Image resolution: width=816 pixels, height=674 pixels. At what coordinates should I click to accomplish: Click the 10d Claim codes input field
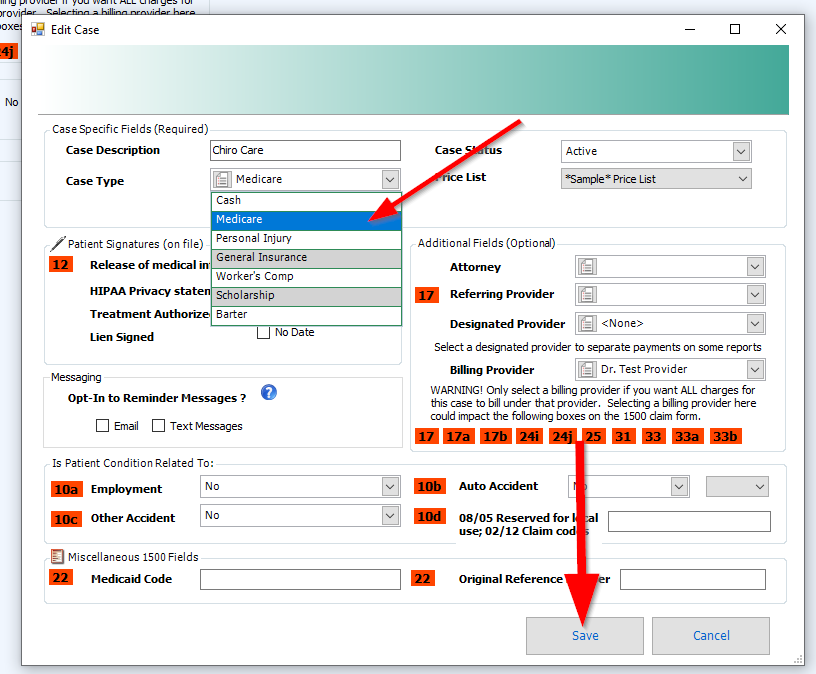click(689, 521)
